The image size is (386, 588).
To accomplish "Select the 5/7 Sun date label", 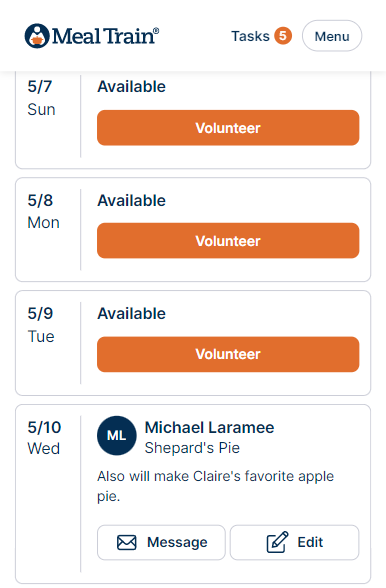I will [x=41, y=98].
